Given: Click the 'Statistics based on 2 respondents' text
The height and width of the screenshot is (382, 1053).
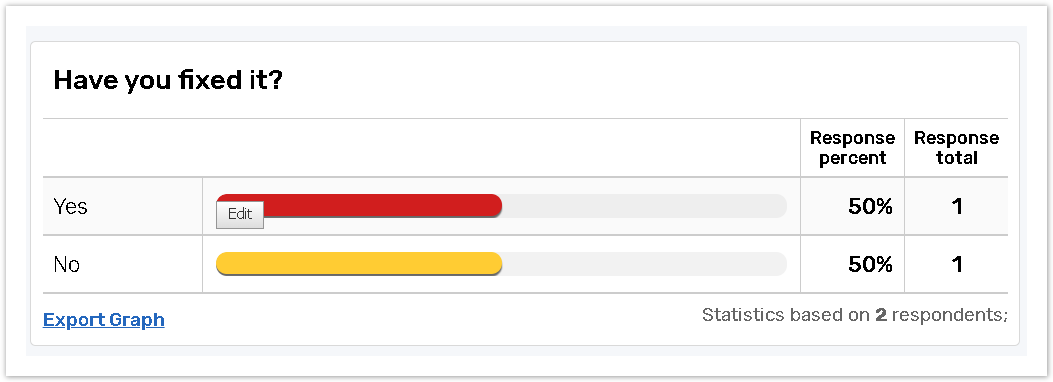Looking at the screenshot, I should pyautogui.click(x=855, y=314).
